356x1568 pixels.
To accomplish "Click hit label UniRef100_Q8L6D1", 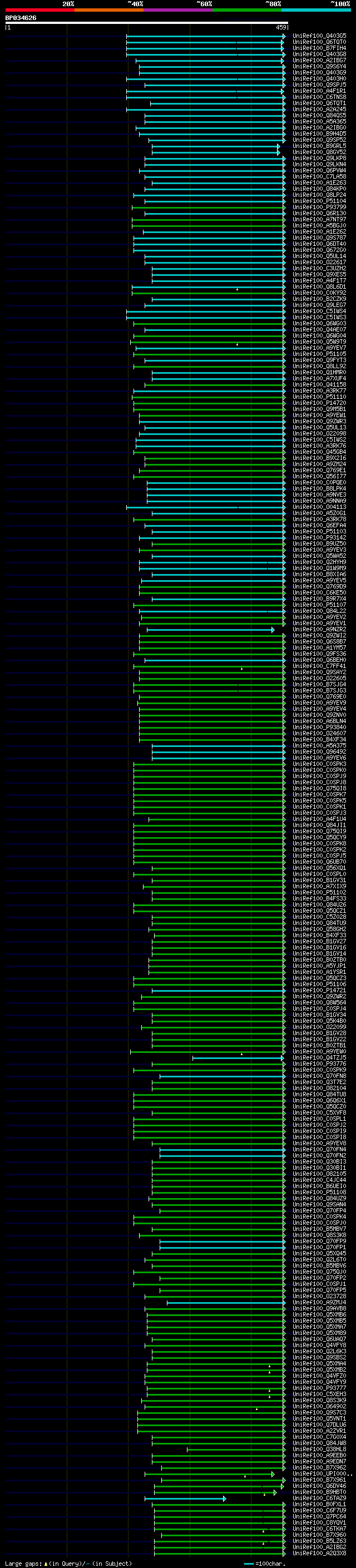I will pos(319,288).
